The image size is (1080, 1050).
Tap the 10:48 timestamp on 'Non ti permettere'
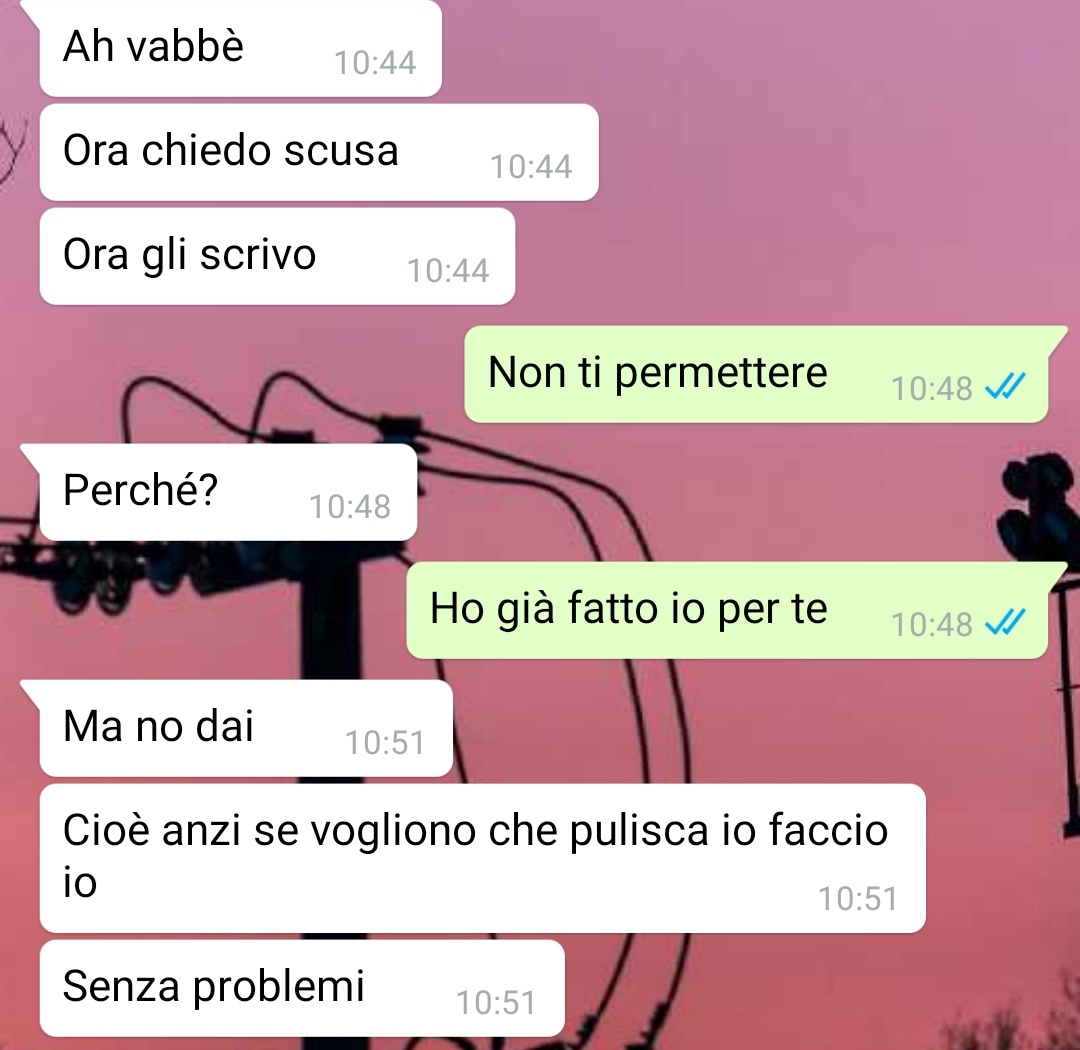click(x=932, y=389)
